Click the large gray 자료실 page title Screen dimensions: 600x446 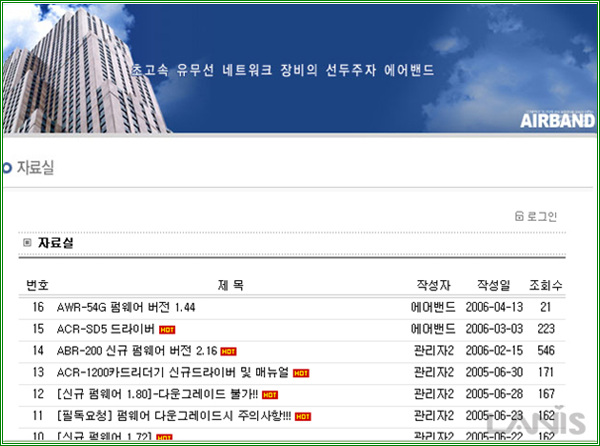click(x=35, y=168)
